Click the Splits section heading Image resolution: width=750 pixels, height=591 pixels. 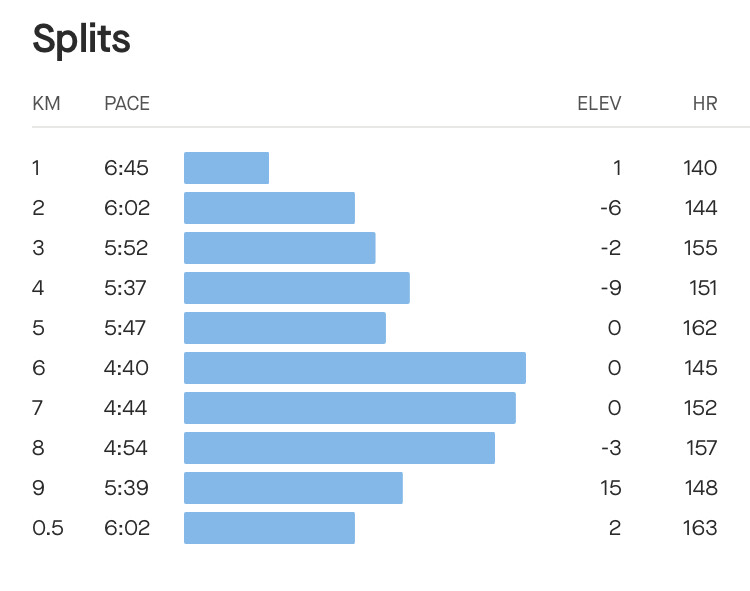click(x=82, y=40)
